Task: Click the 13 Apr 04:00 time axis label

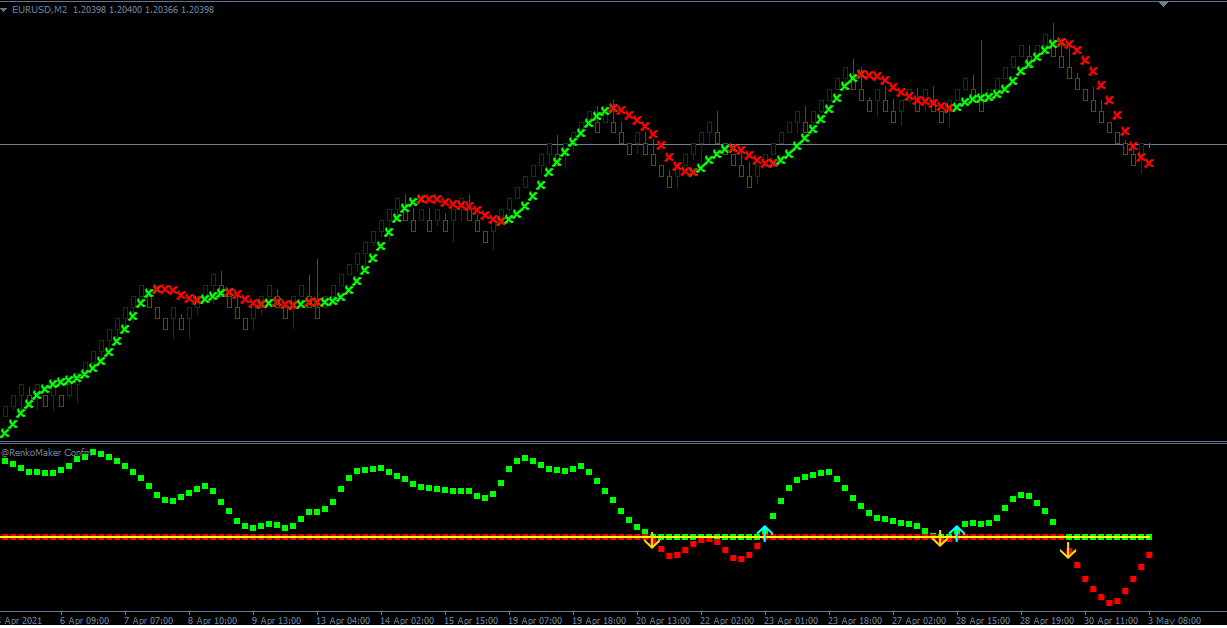Action: coord(343,621)
